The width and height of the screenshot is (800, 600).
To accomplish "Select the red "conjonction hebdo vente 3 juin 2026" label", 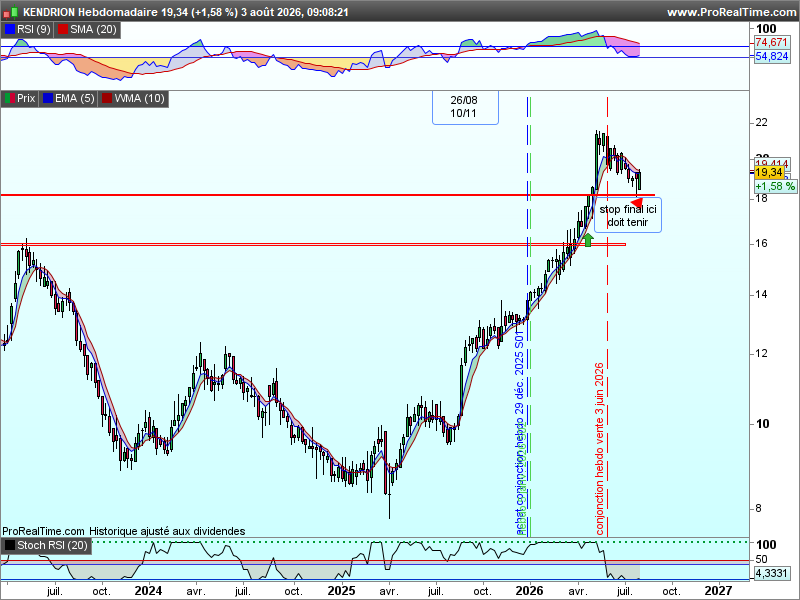I will pyautogui.click(x=599, y=449).
